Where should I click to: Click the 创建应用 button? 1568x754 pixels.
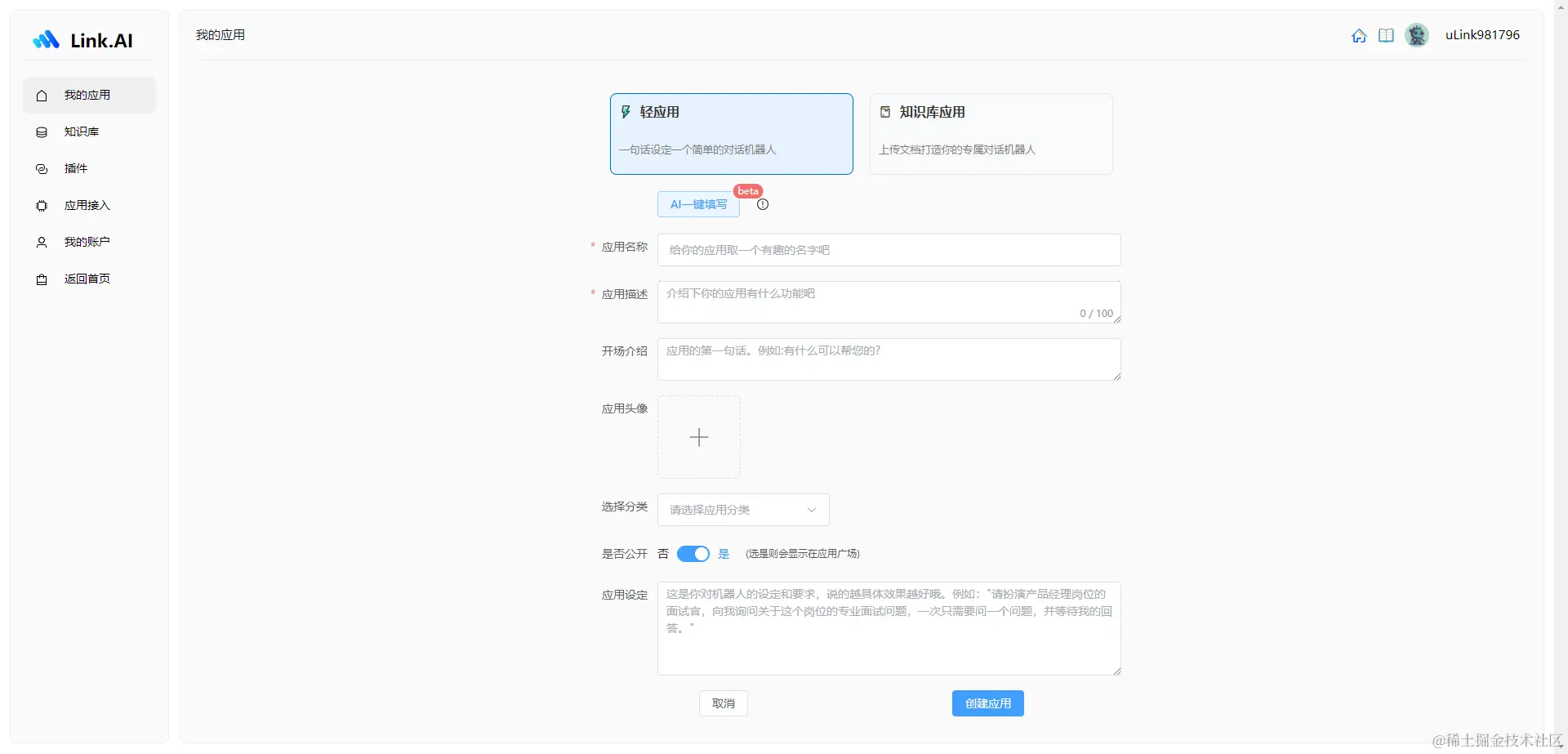(x=987, y=703)
